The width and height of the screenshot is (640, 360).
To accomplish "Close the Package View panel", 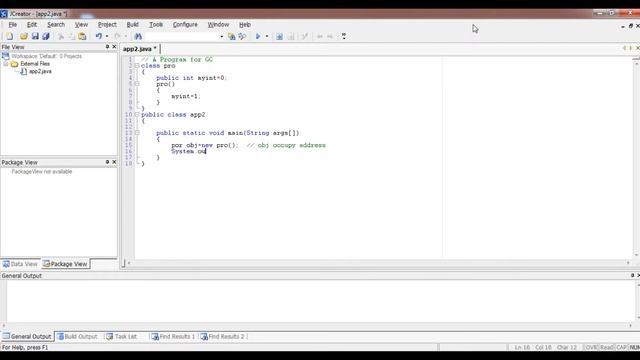I will coord(114,162).
